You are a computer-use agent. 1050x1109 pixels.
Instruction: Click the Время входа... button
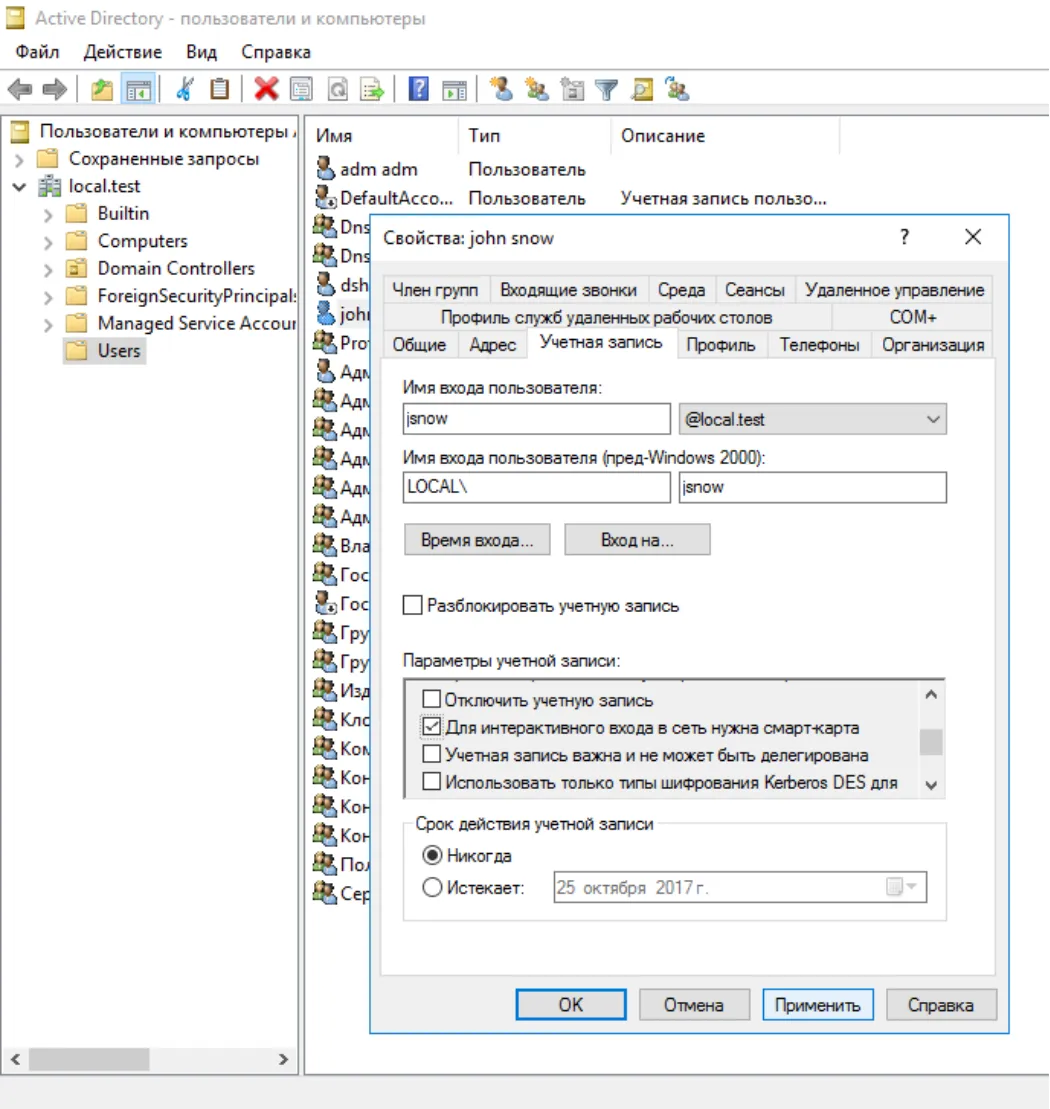477,540
